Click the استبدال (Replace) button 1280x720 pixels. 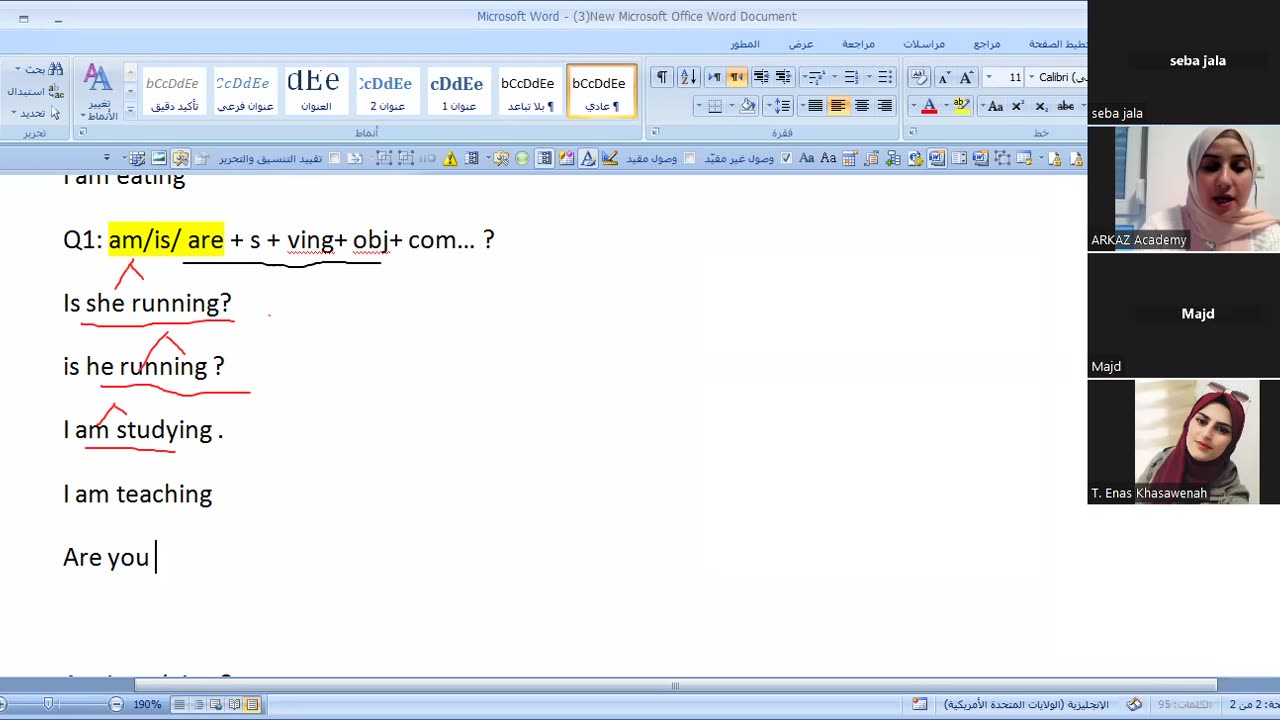point(35,91)
